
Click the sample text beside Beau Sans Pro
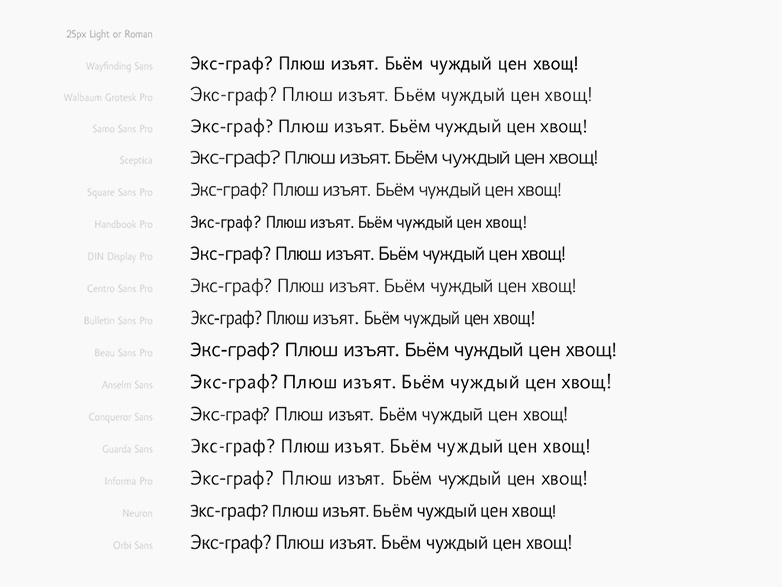click(403, 351)
